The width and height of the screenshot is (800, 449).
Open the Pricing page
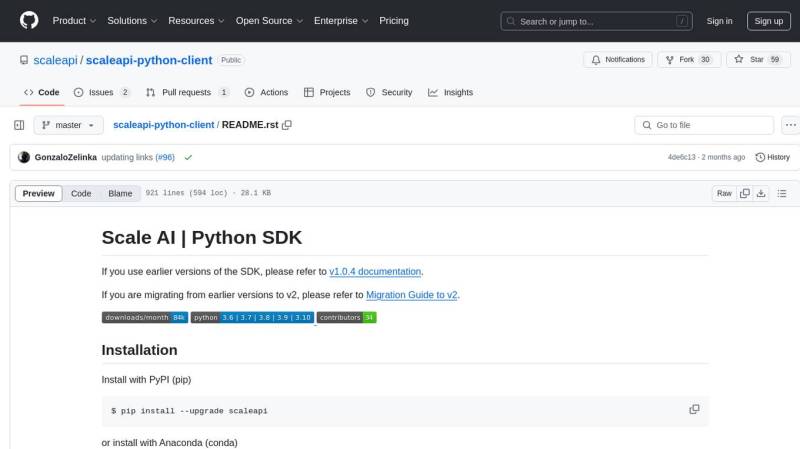393,21
